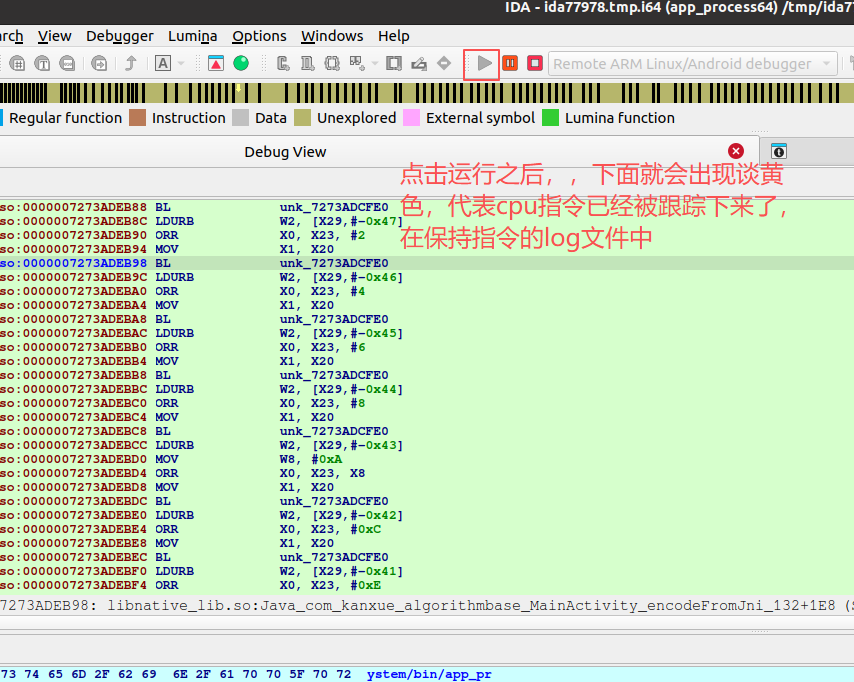Image resolution: width=854 pixels, height=682 pixels.
Task: Switch to the Debug View tab
Action: (x=285, y=152)
